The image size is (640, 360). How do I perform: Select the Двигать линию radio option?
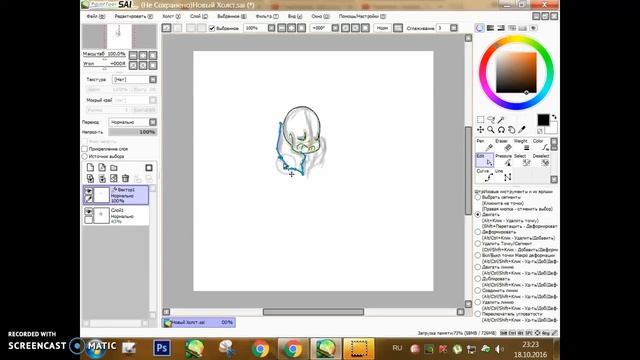[478, 267]
